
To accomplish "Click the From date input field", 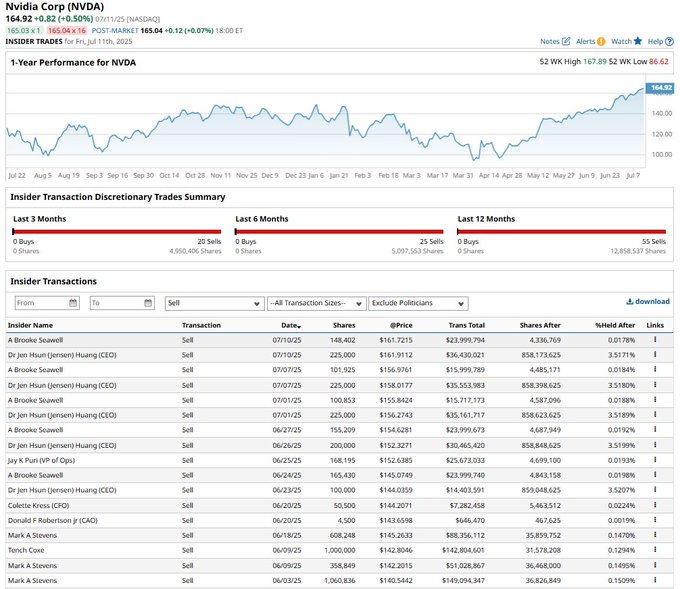I will (40, 303).
